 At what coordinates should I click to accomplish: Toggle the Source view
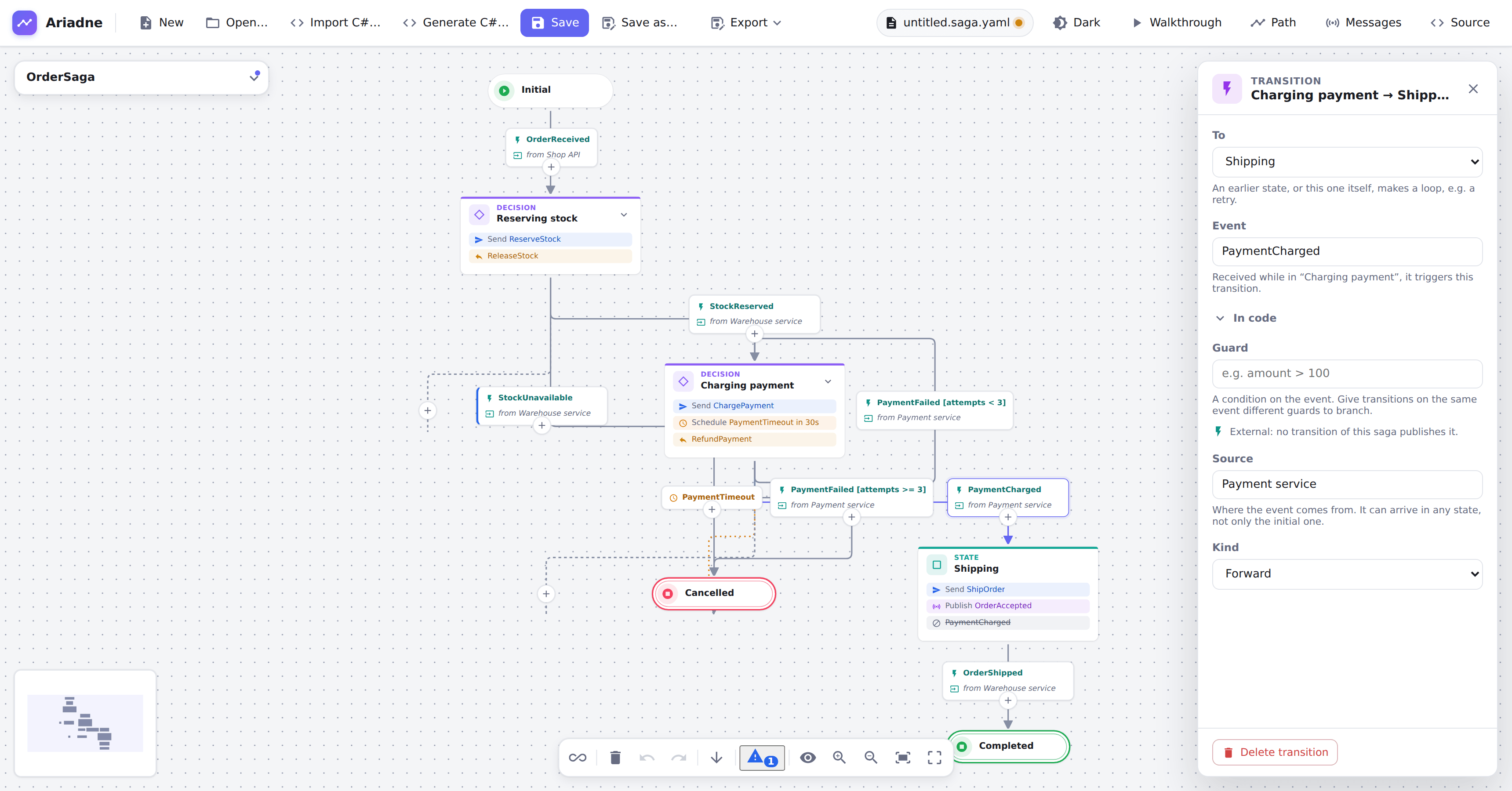pos(1460,22)
